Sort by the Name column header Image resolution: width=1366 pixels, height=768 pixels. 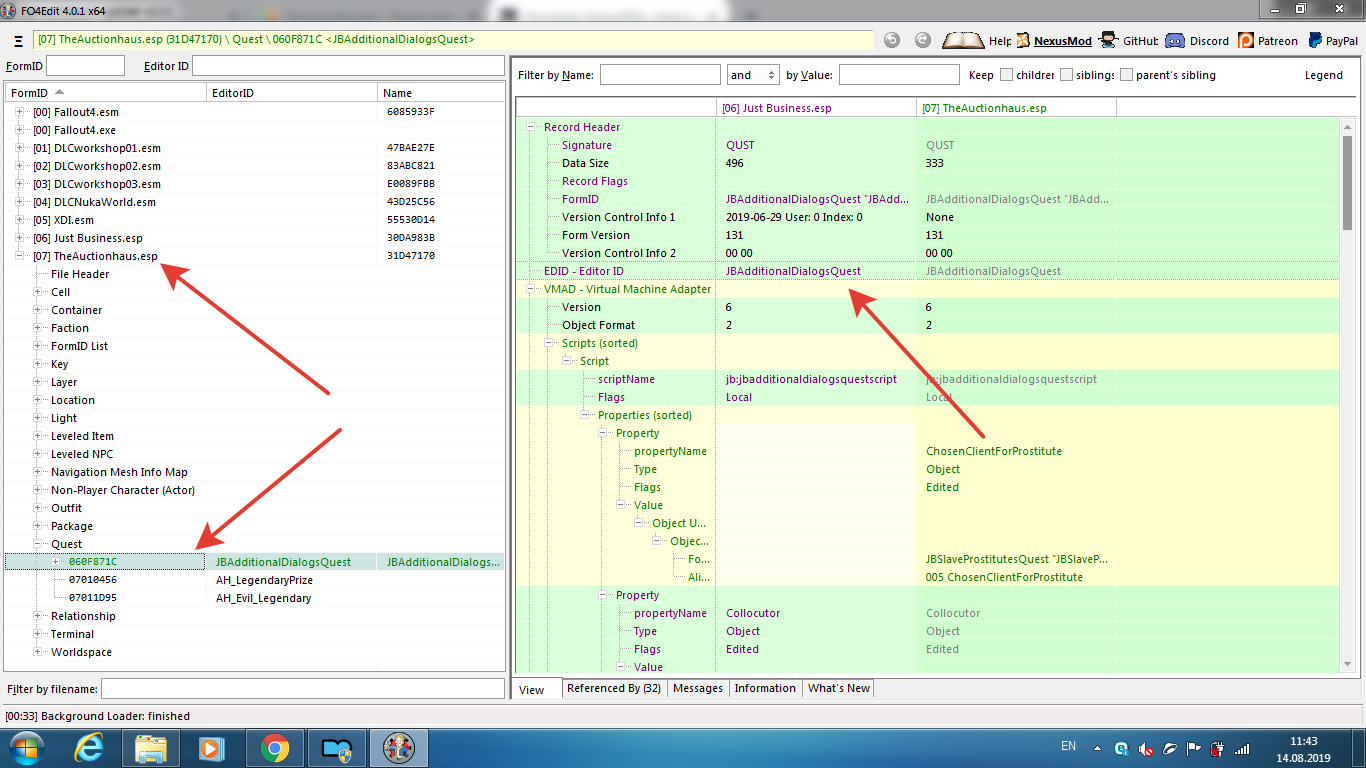441,93
